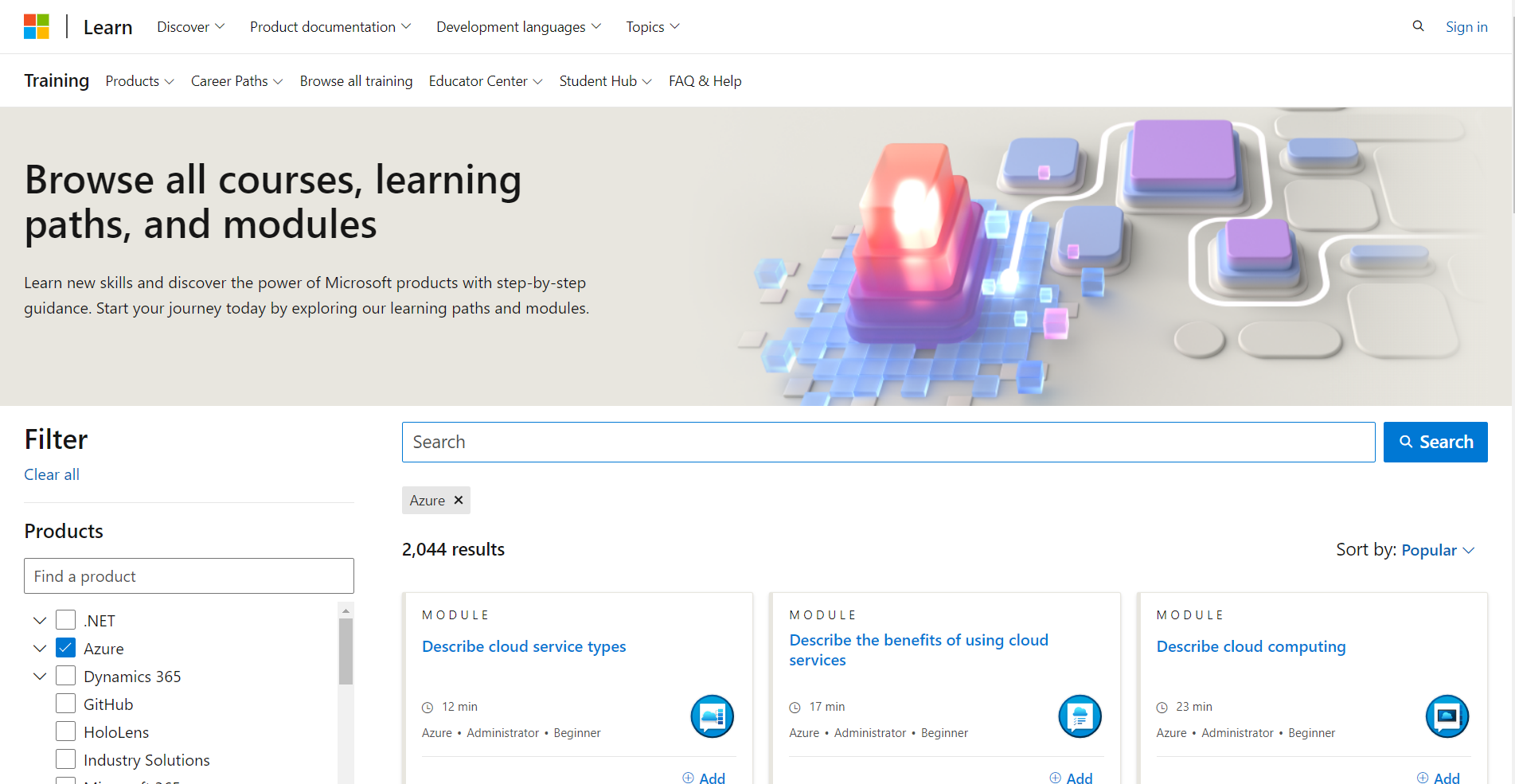Viewport: 1515px width, 784px height.
Task: Add Describe cloud computing to collection
Action: [x=1438, y=778]
